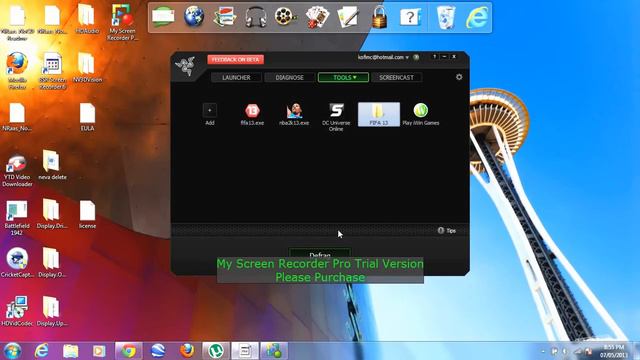Open the license file on desktop
640x360 pixels.
87,214
